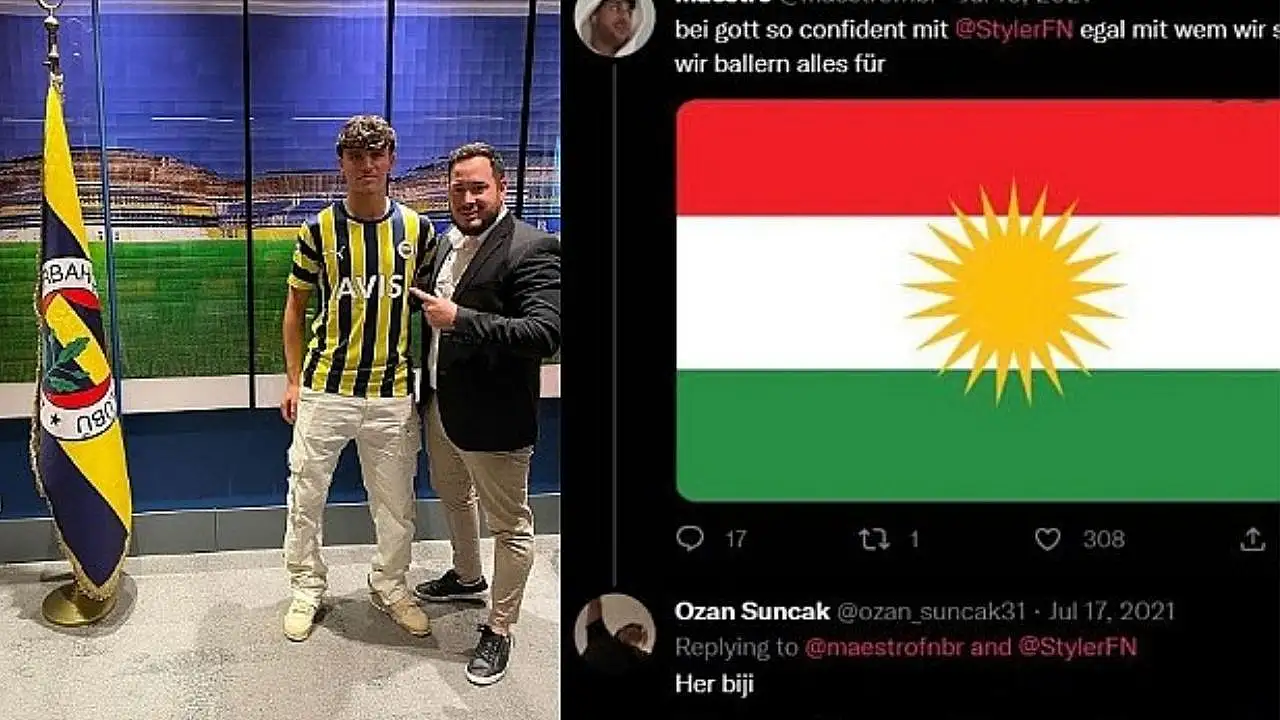Image resolution: width=1280 pixels, height=720 pixels.
Task: Open the @maestrofnbr link in the reply
Action: [x=885, y=647]
